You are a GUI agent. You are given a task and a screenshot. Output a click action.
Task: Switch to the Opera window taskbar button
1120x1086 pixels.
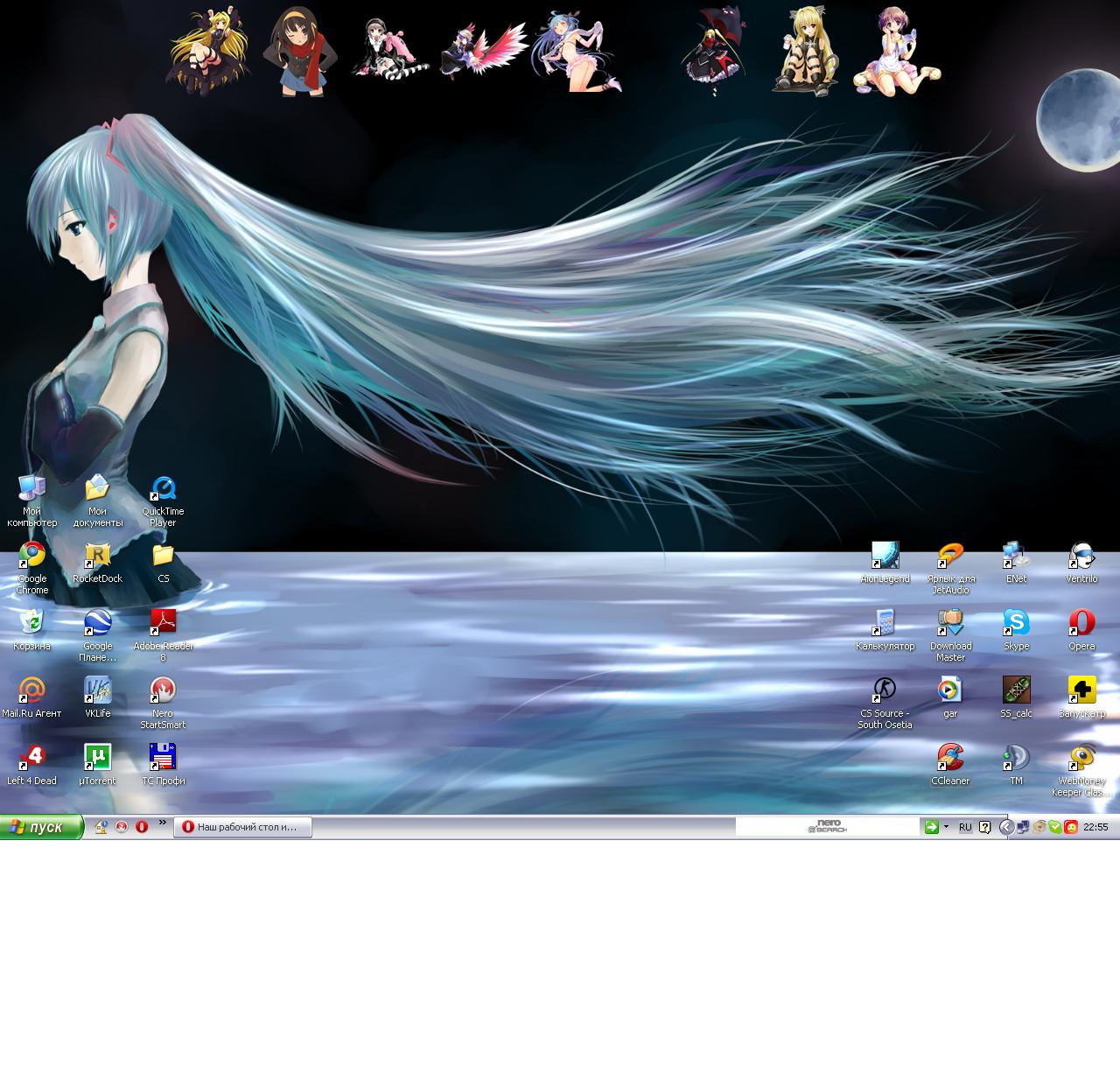tap(243, 827)
